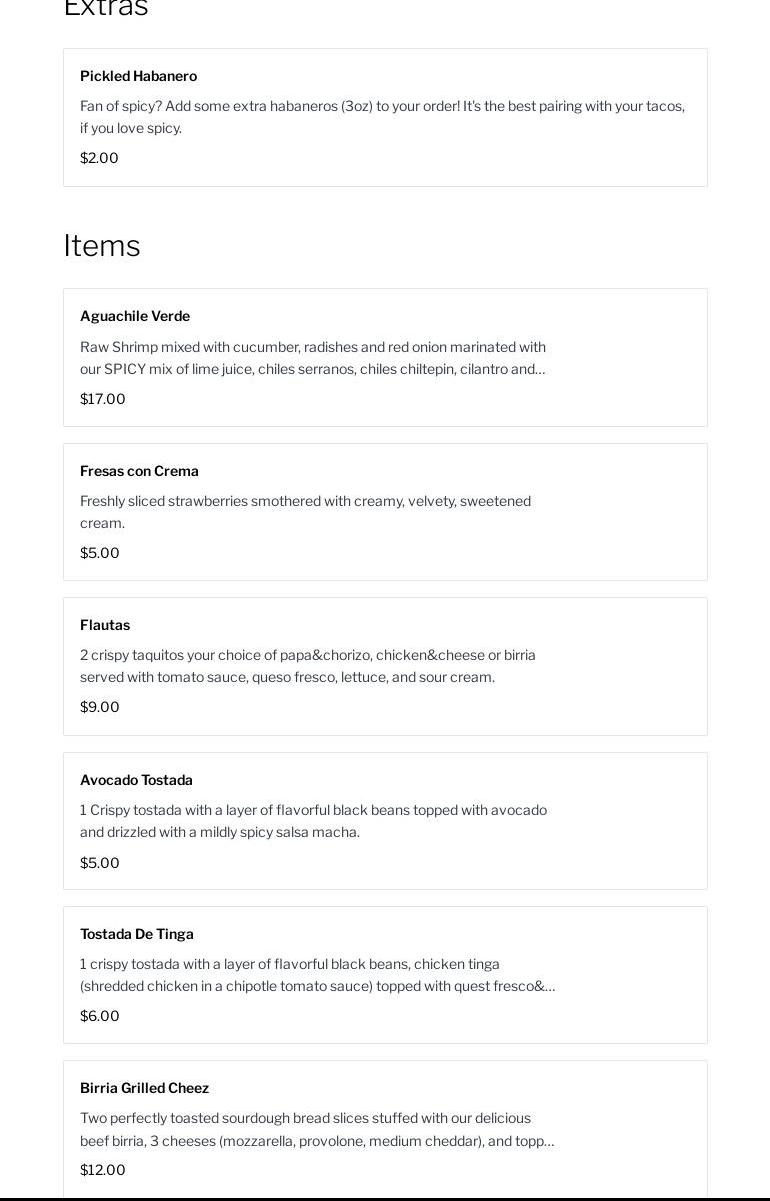
Task: Click the $12.00 price on Birria Grilled Cheez
Action: (103, 1170)
